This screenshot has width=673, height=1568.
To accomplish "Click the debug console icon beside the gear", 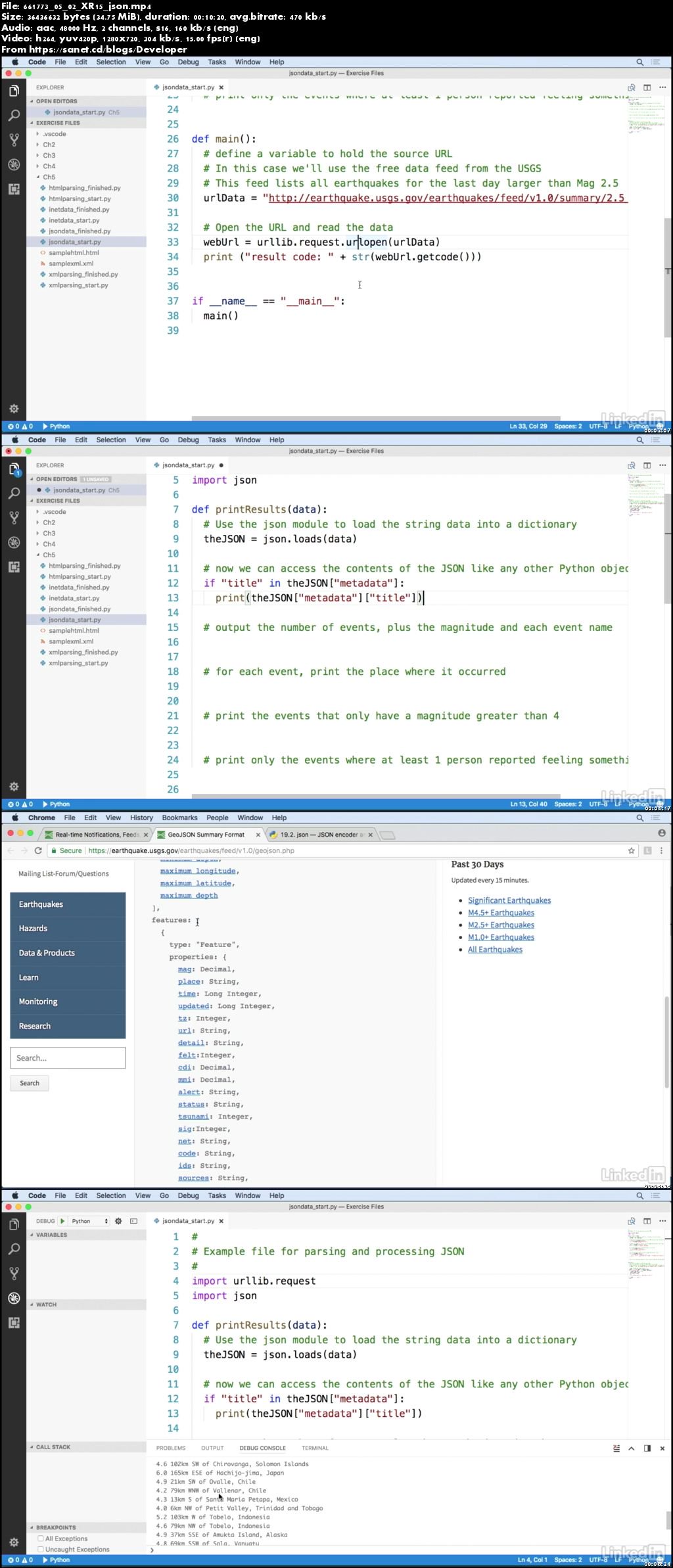I will (133, 1221).
